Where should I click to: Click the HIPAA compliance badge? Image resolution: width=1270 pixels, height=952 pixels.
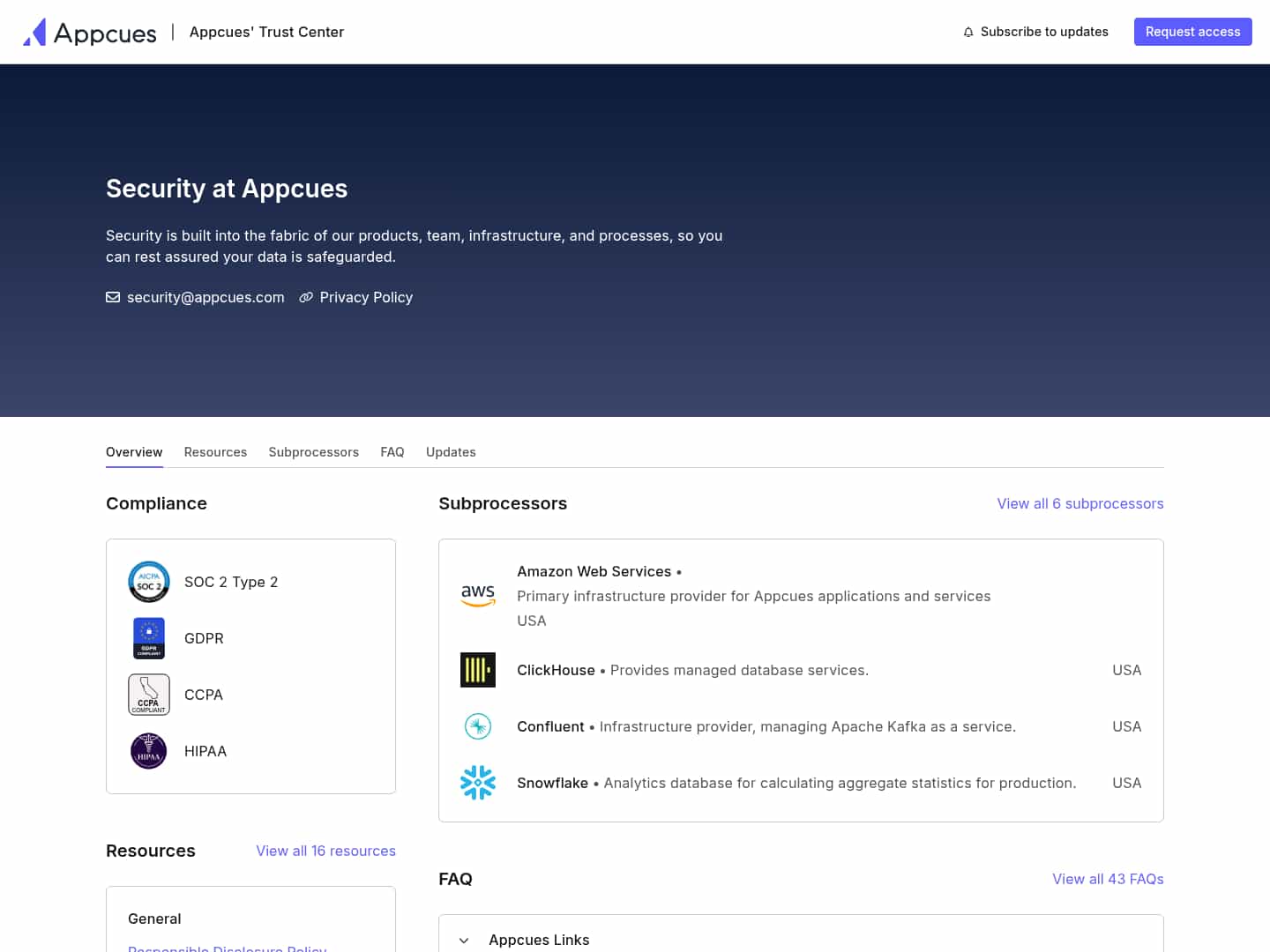point(148,751)
